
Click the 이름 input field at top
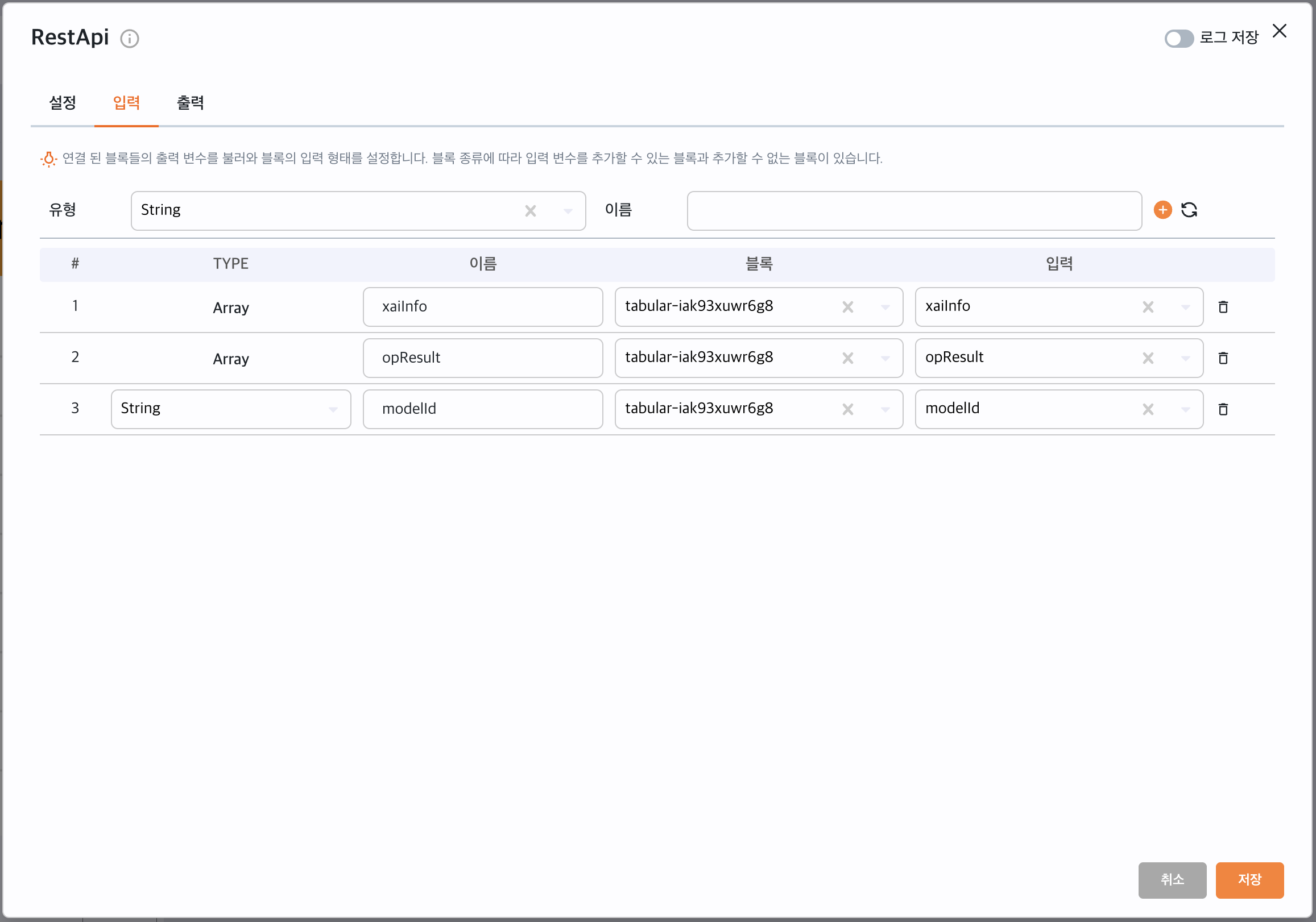coord(914,210)
